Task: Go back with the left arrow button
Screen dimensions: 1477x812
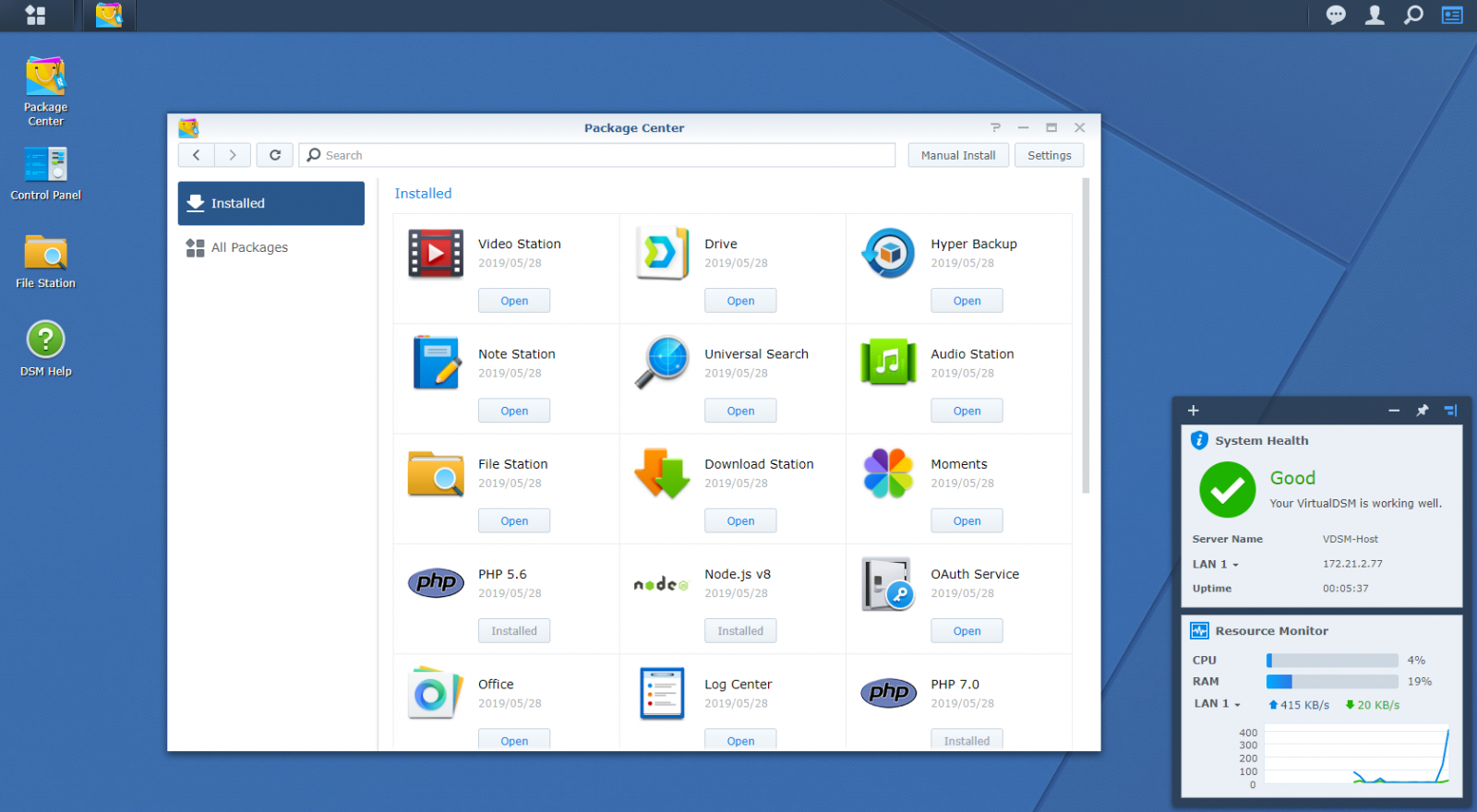Action: pos(196,155)
